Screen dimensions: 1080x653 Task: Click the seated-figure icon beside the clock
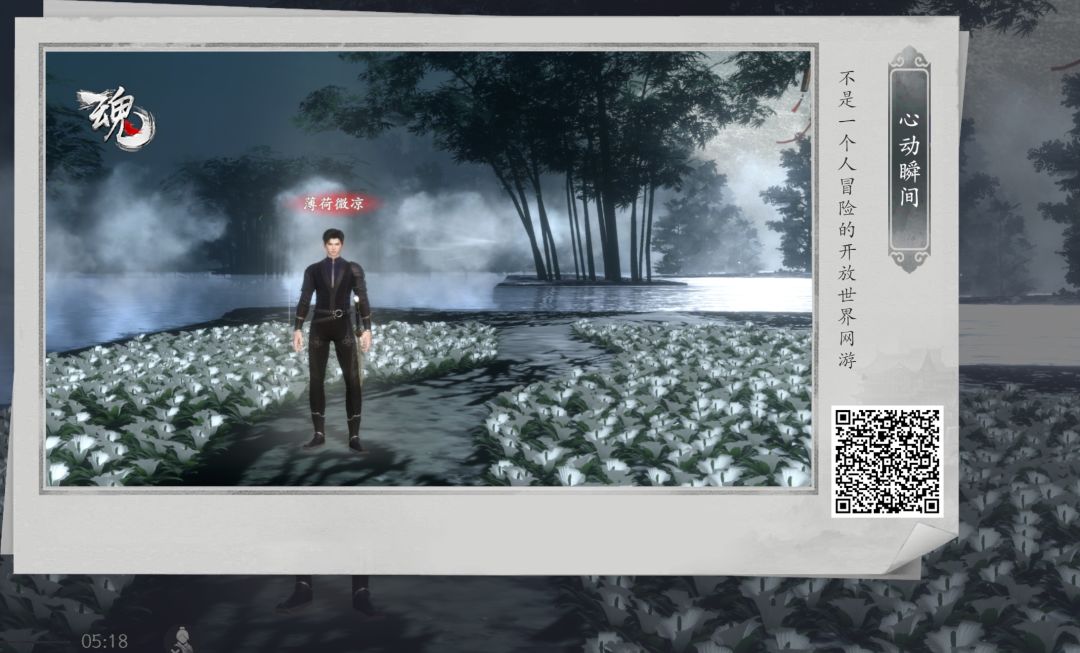point(181,640)
